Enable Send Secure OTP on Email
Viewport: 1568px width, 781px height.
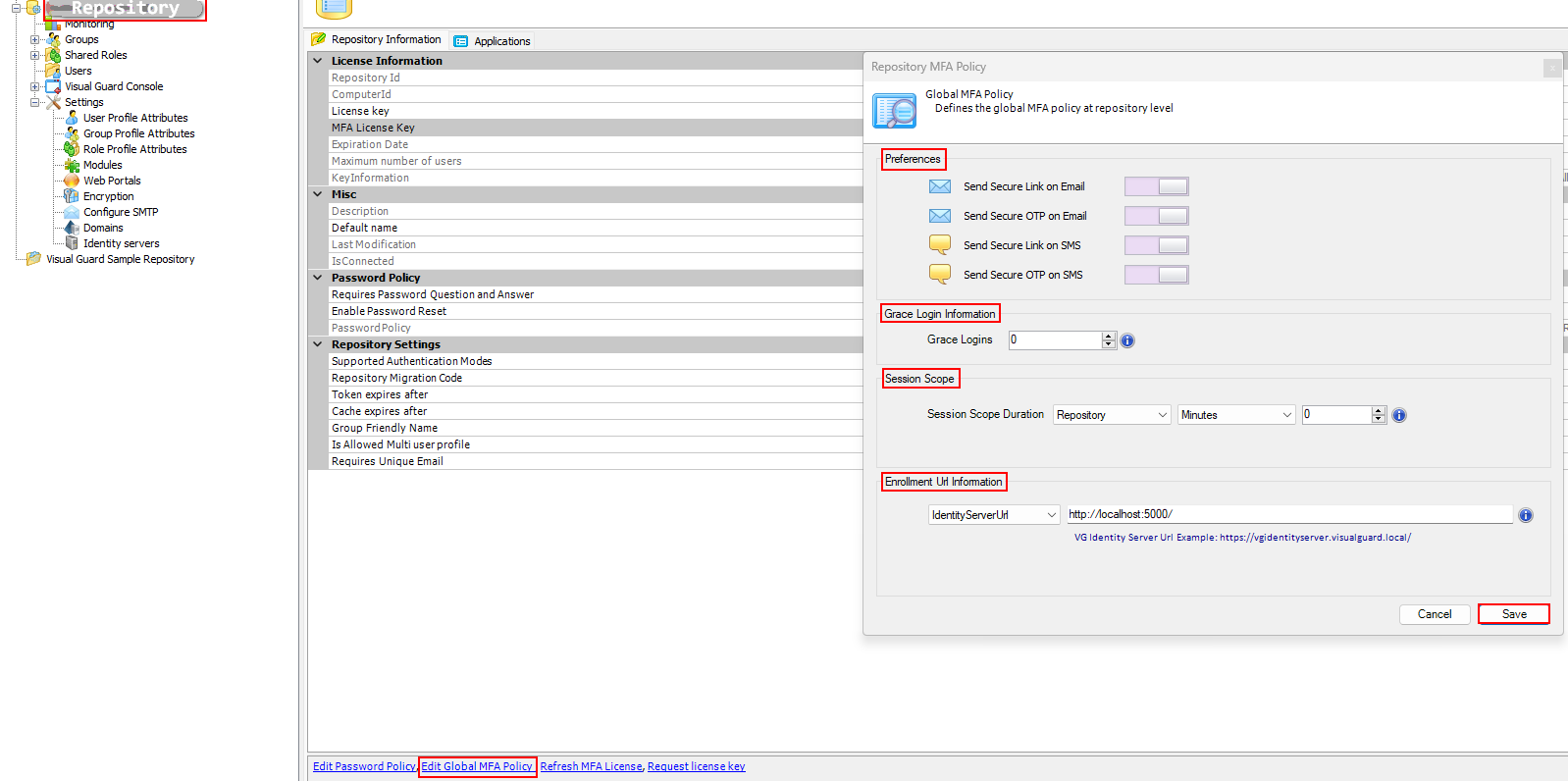1156,216
